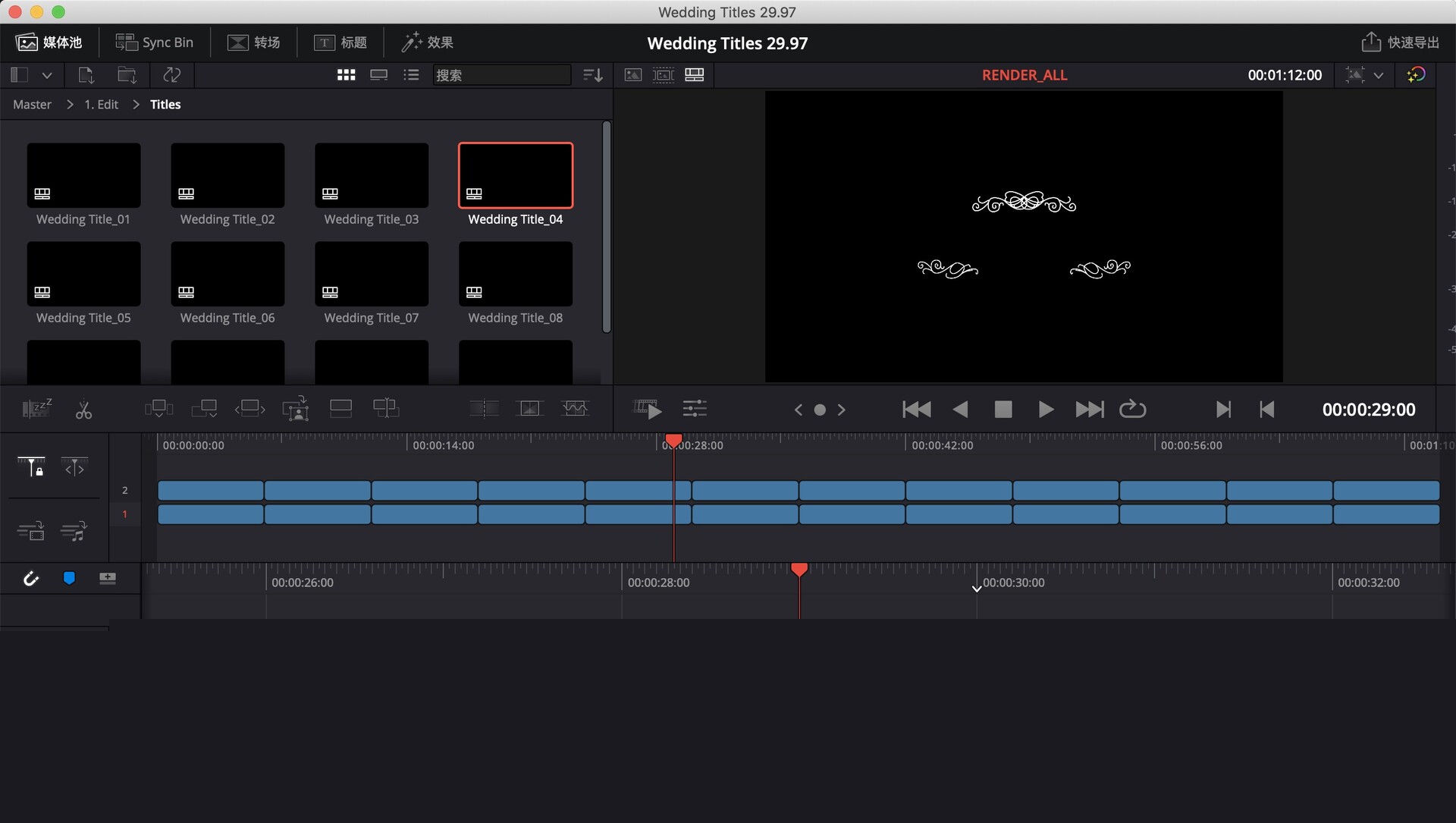
Task: Toggle timeline snapping magnet icon
Action: coord(30,579)
